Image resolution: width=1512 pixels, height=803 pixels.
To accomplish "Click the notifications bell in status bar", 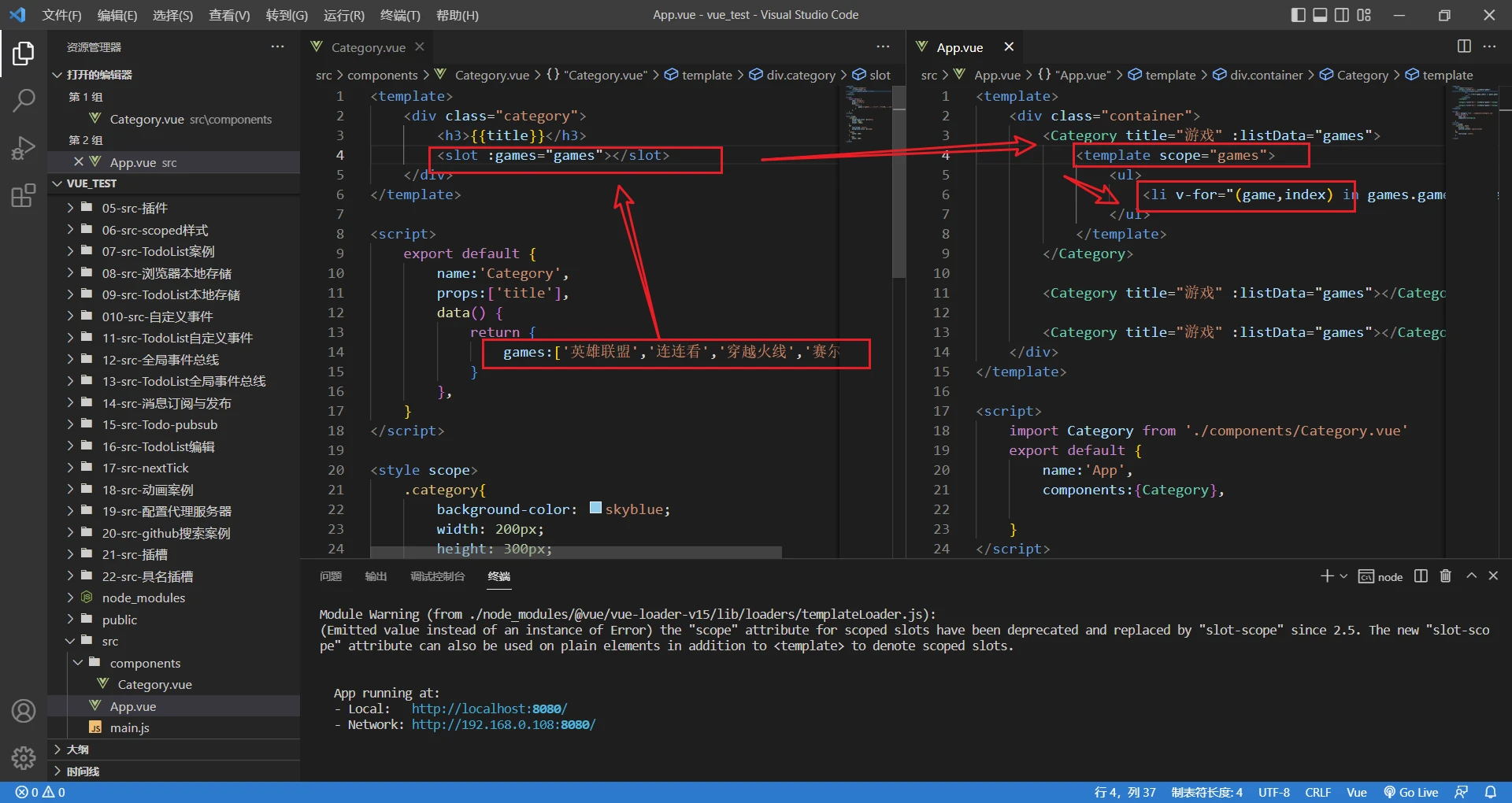I will click(1491, 792).
